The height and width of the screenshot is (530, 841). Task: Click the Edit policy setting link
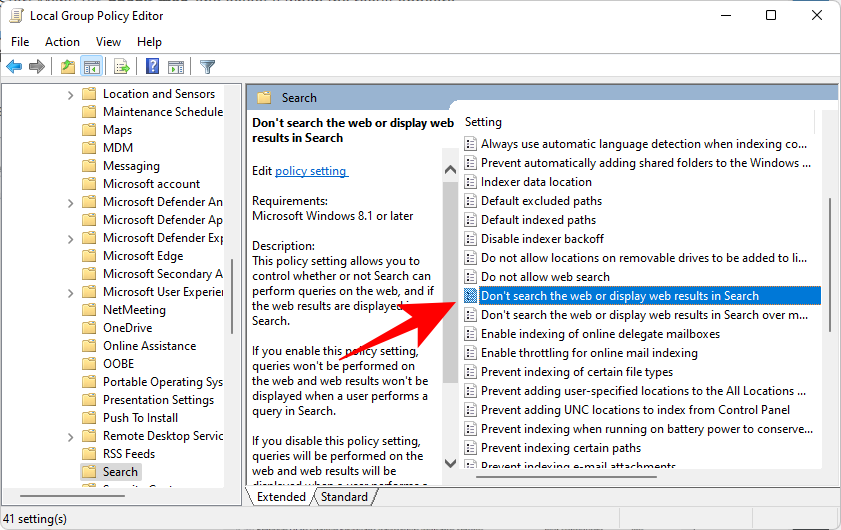tap(311, 171)
